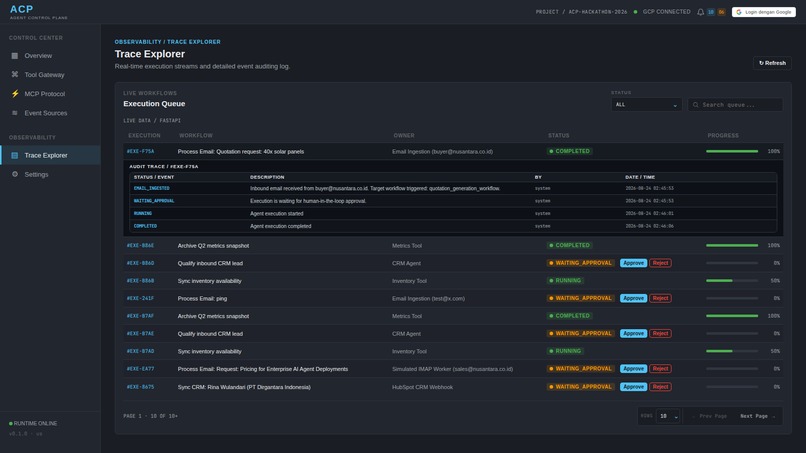806x453 pixels.
Task: Expand the Process Email: ping row
Action: coord(454,298)
